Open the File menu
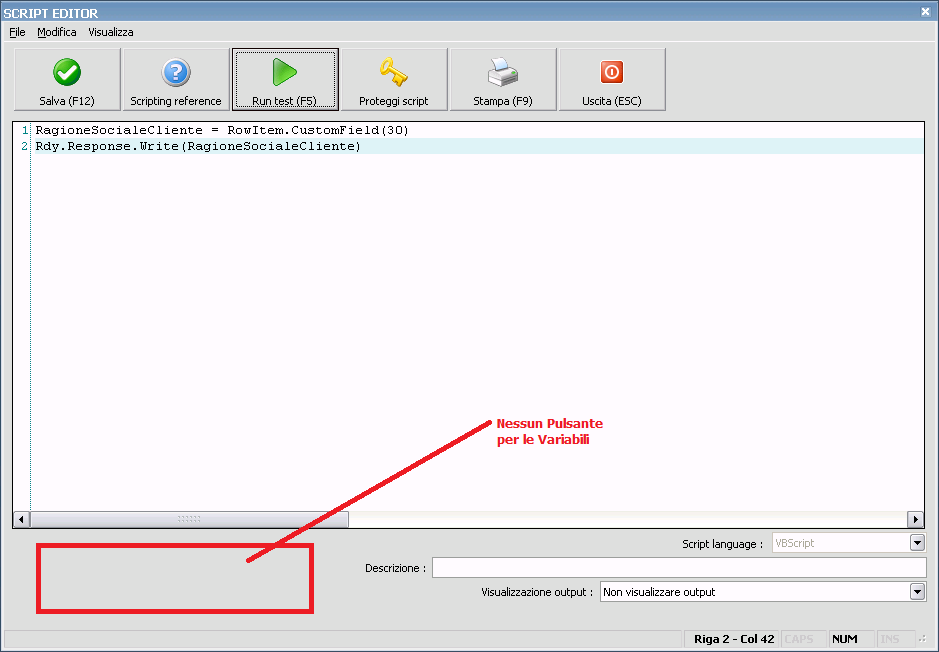 17,32
